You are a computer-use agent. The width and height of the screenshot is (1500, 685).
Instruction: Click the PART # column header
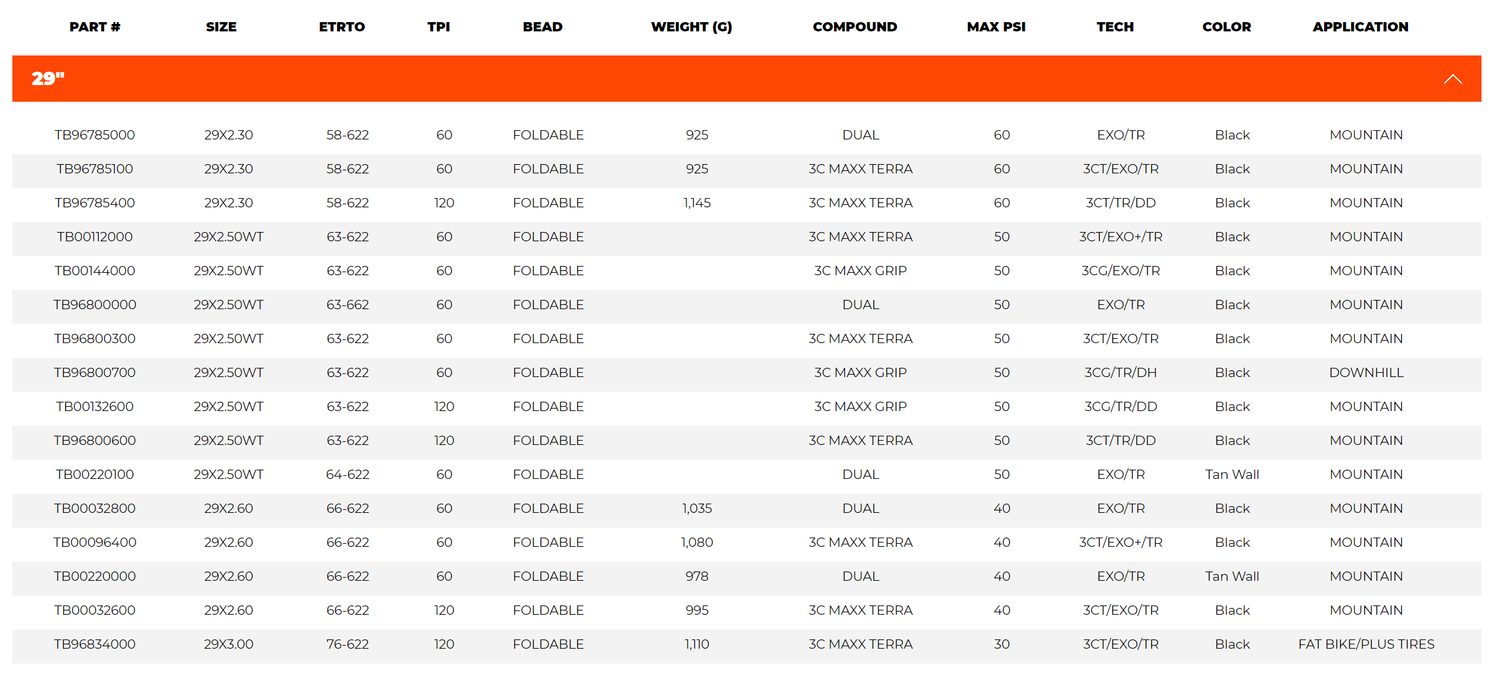click(x=95, y=27)
